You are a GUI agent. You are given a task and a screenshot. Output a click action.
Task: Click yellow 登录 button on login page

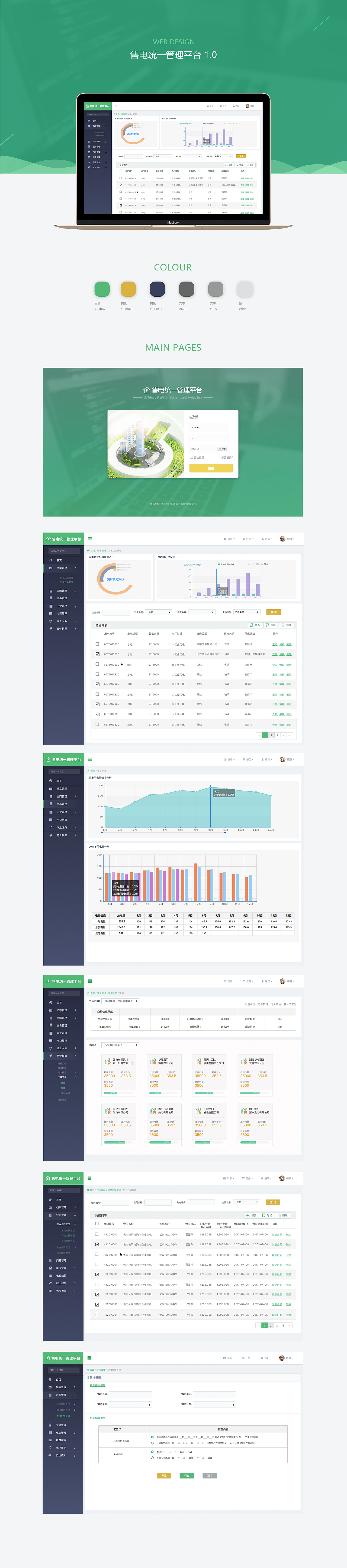click(x=211, y=468)
